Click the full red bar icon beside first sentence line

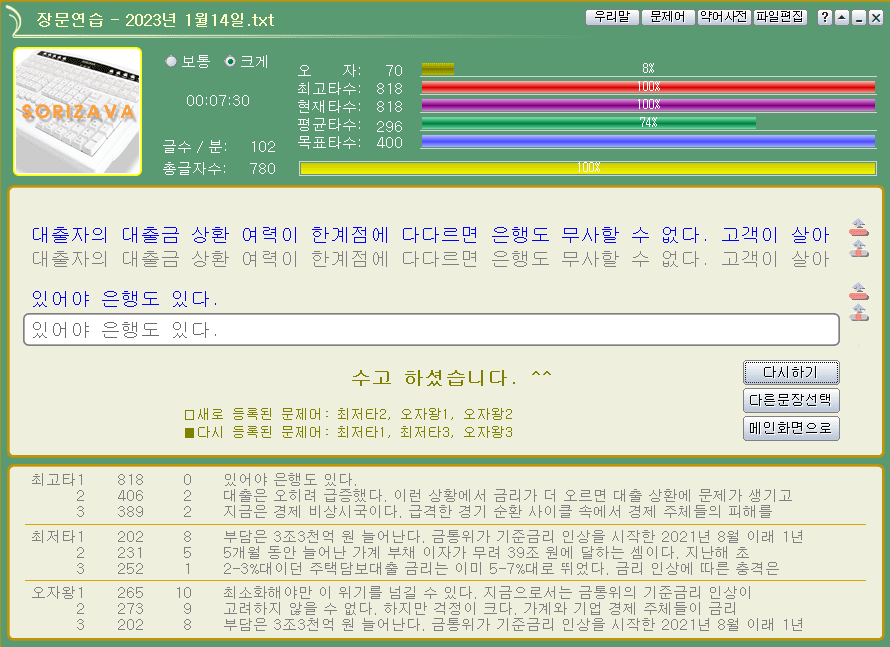click(x=858, y=227)
